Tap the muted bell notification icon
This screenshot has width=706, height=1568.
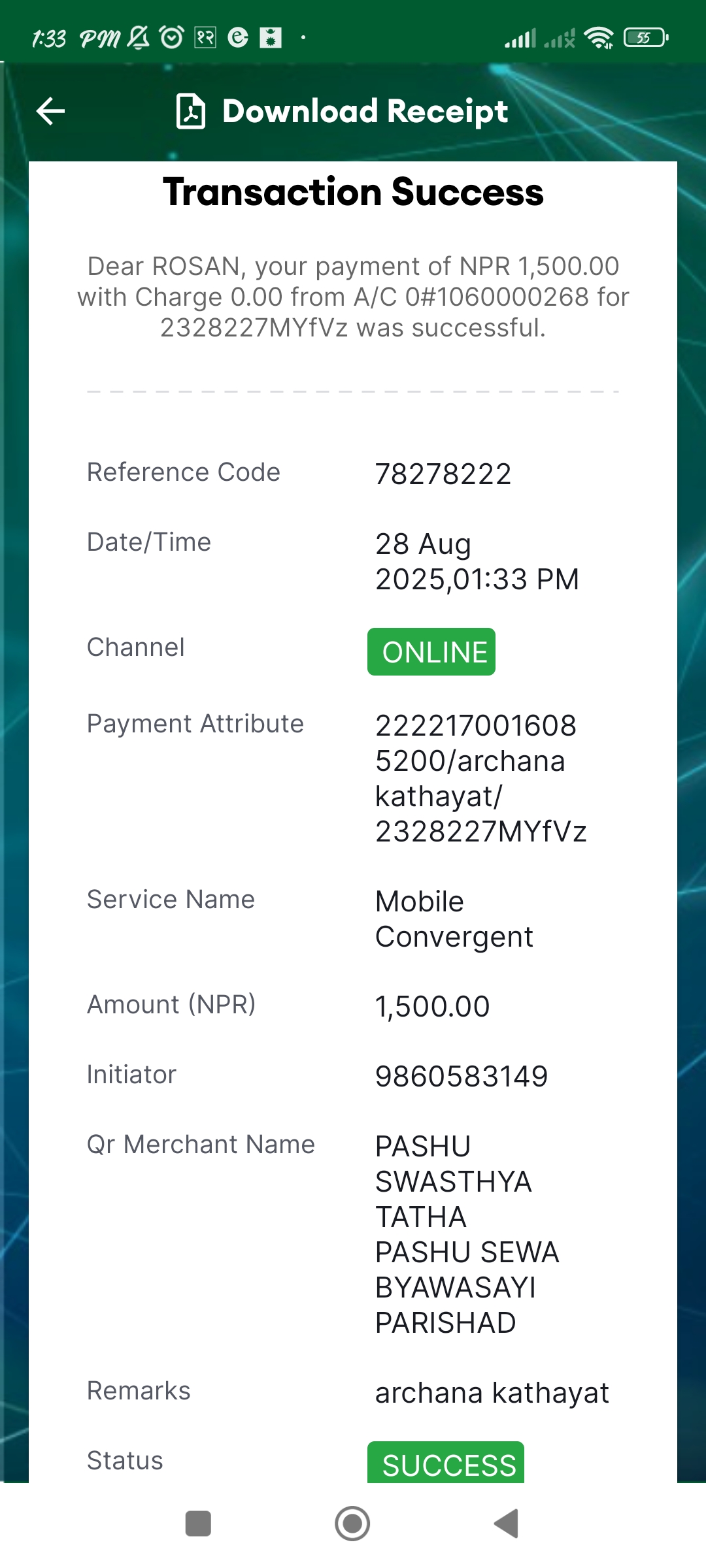(139, 38)
